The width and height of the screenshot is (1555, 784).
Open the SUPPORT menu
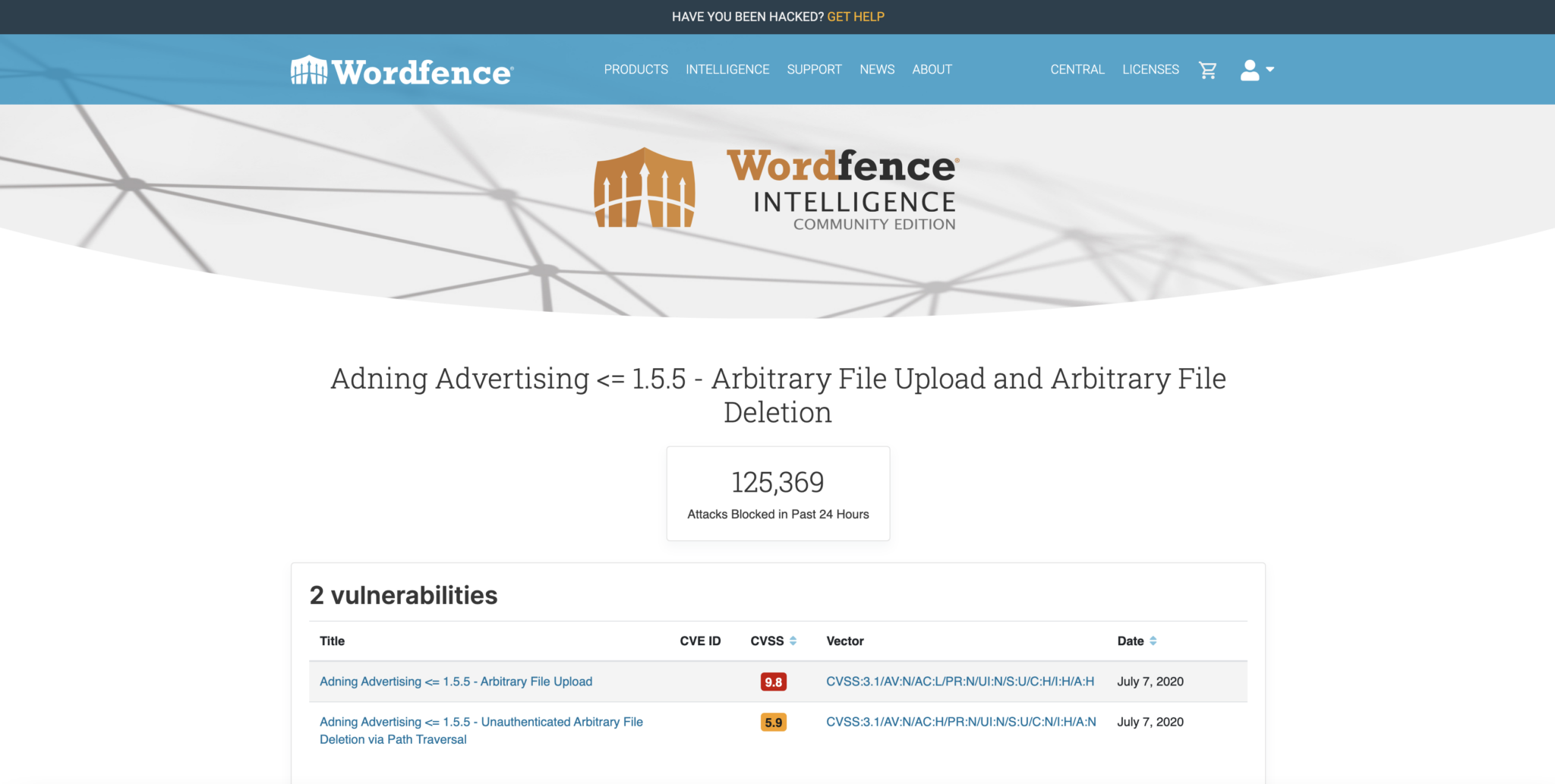click(x=814, y=69)
